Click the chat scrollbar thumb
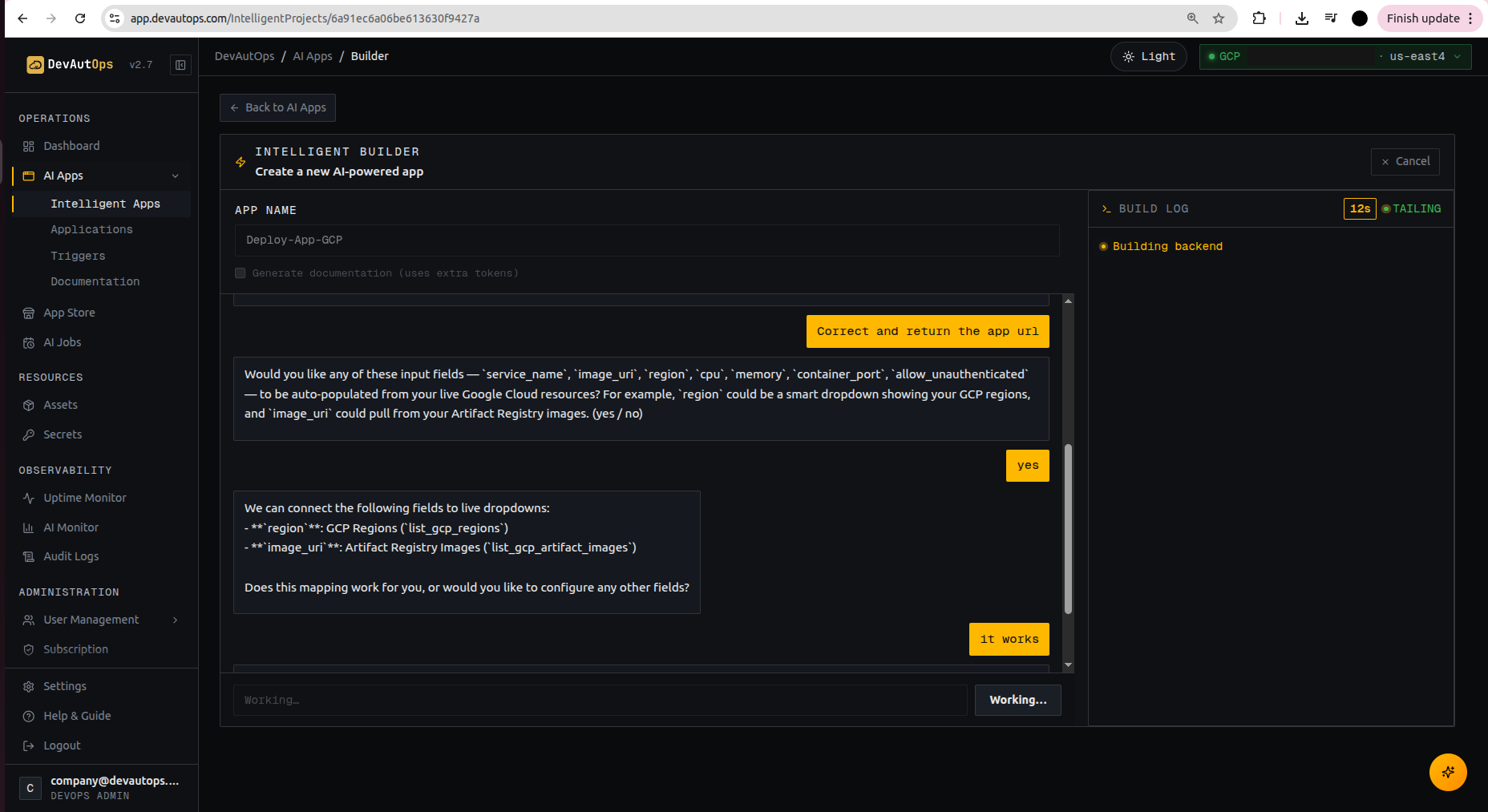 tap(1068, 529)
